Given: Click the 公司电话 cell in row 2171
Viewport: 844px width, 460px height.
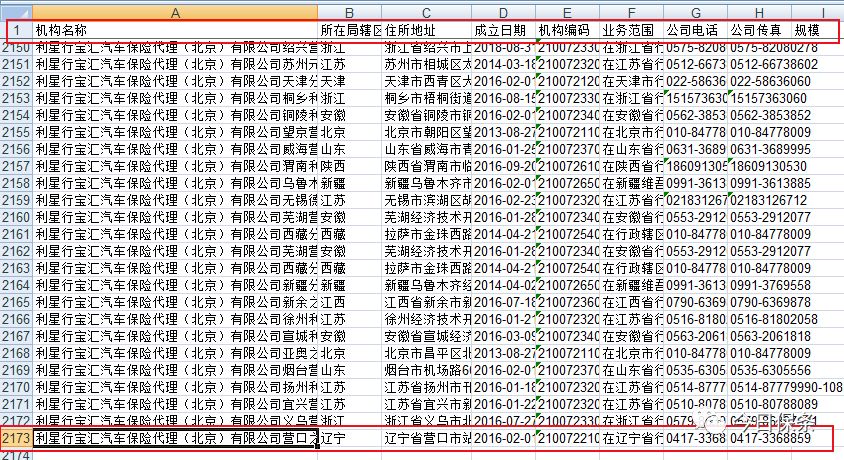Looking at the screenshot, I should tap(695, 405).
